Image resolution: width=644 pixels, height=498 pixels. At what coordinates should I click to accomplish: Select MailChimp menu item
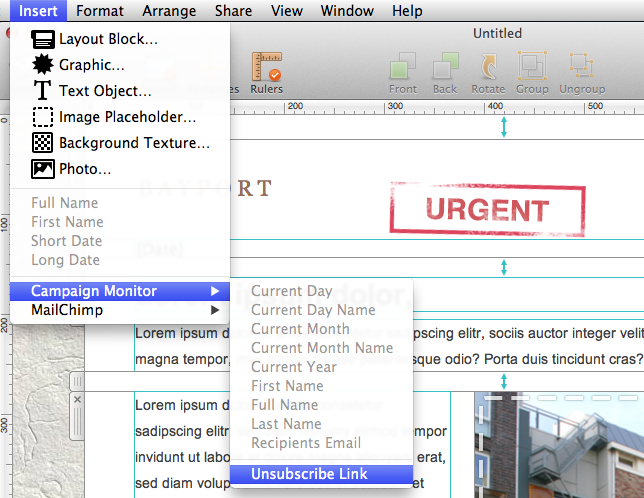pos(120,310)
